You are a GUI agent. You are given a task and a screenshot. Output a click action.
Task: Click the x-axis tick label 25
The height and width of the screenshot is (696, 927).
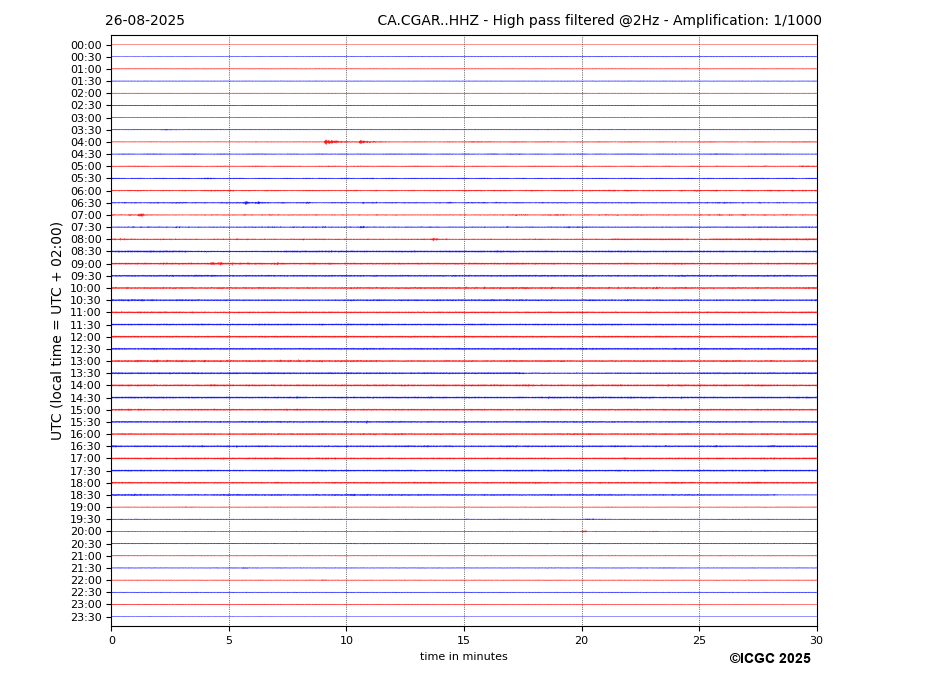tap(699, 640)
